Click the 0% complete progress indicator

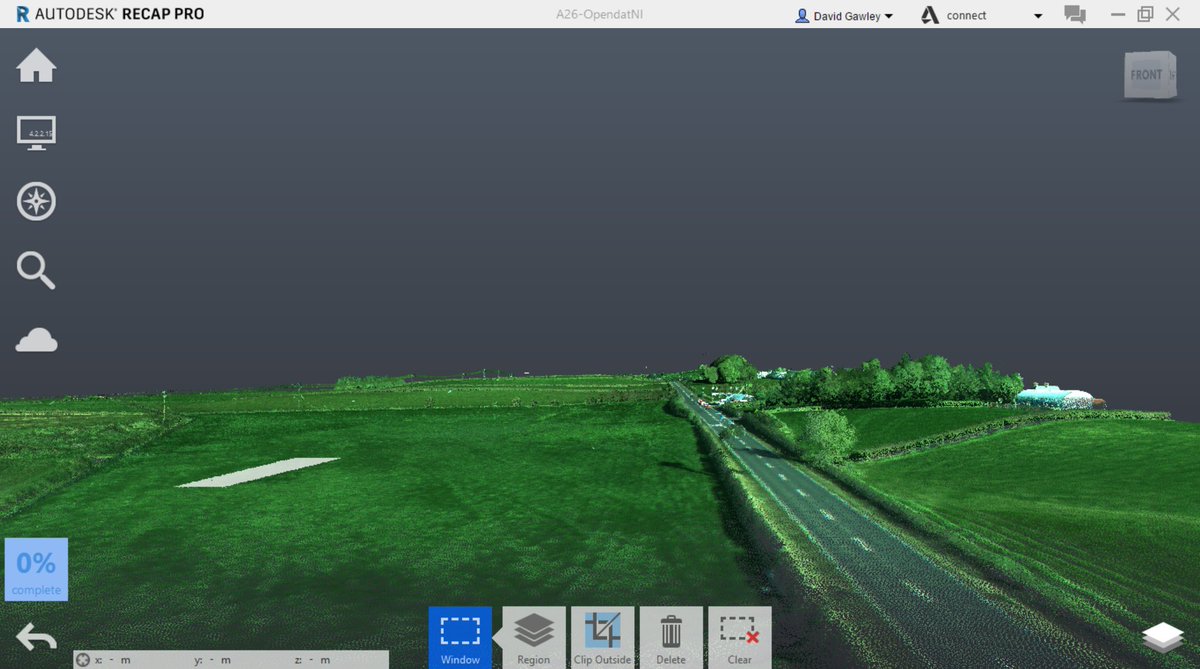point(36,570)
